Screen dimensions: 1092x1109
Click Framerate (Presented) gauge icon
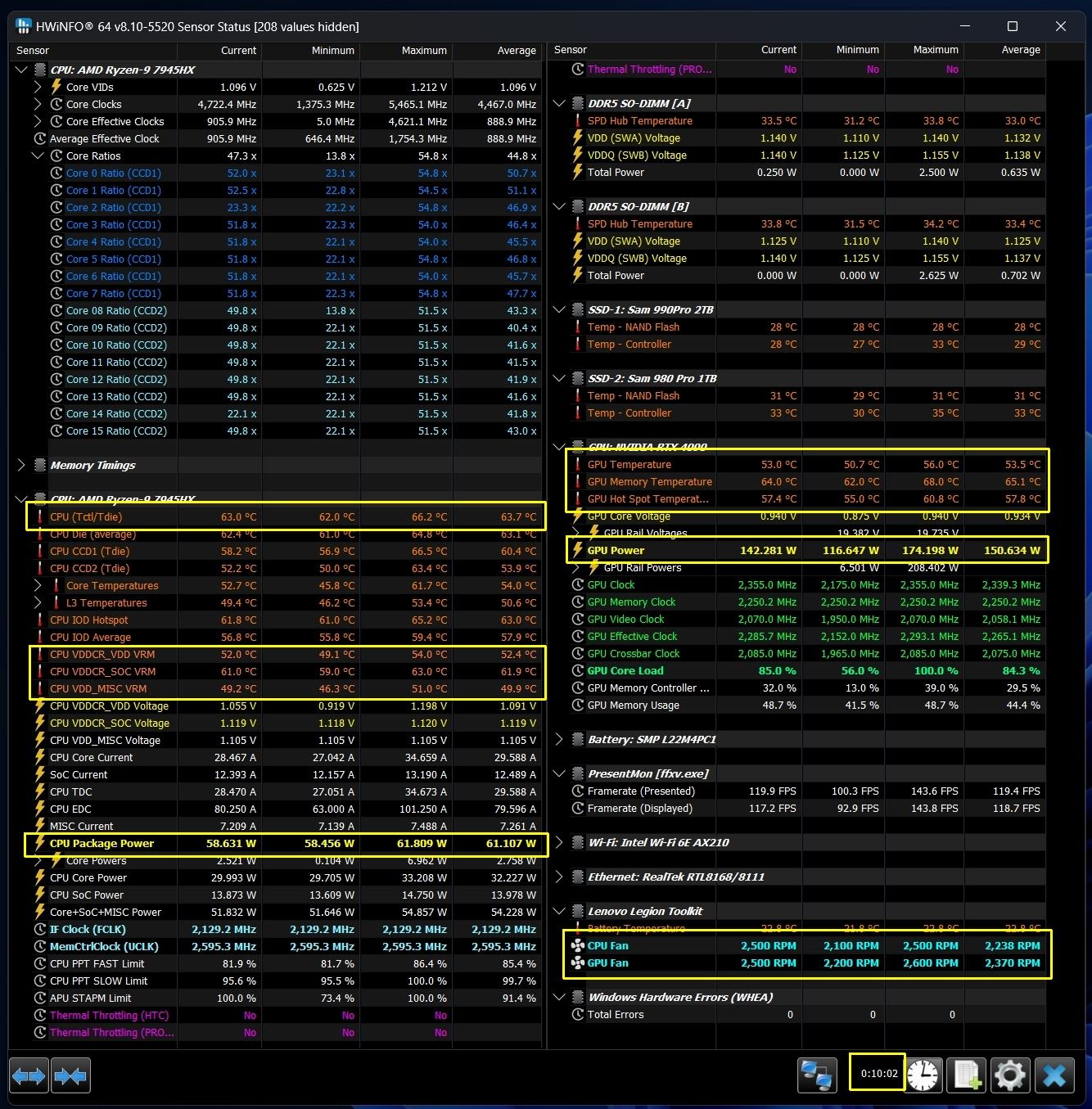(x=578, y=791)
